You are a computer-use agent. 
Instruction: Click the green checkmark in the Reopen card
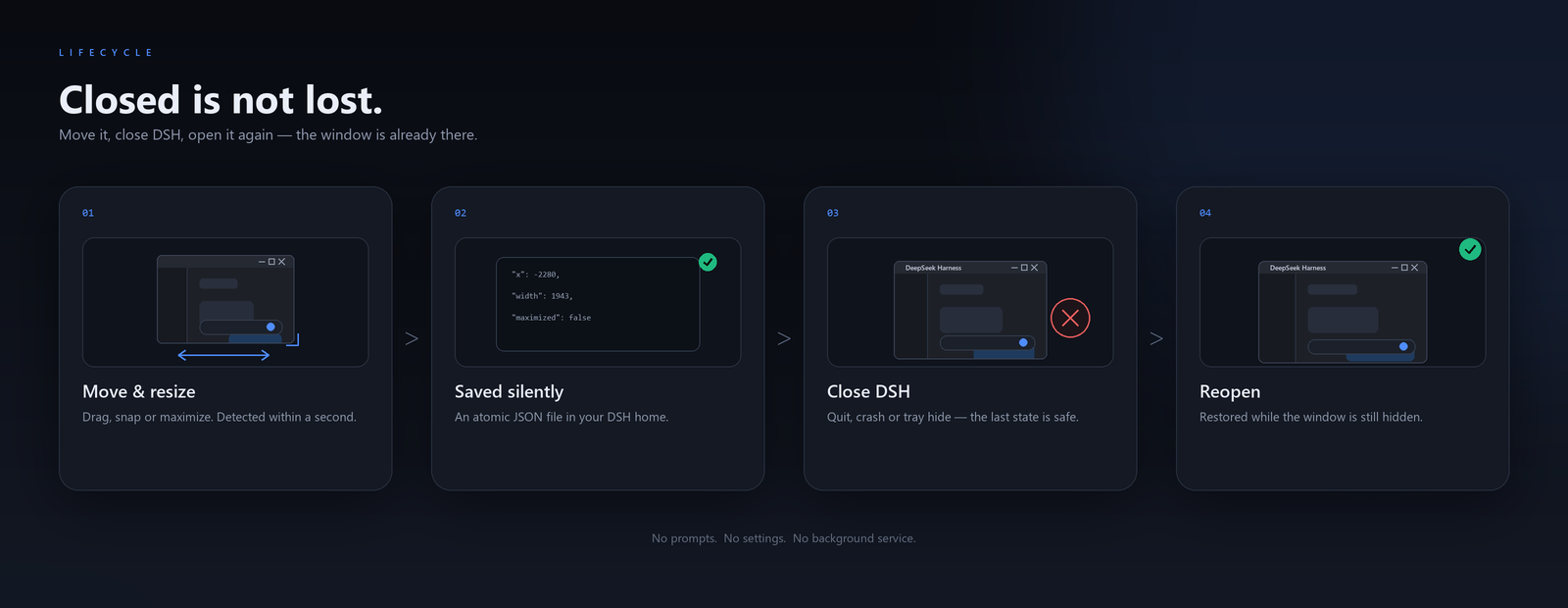(1470, 249)
